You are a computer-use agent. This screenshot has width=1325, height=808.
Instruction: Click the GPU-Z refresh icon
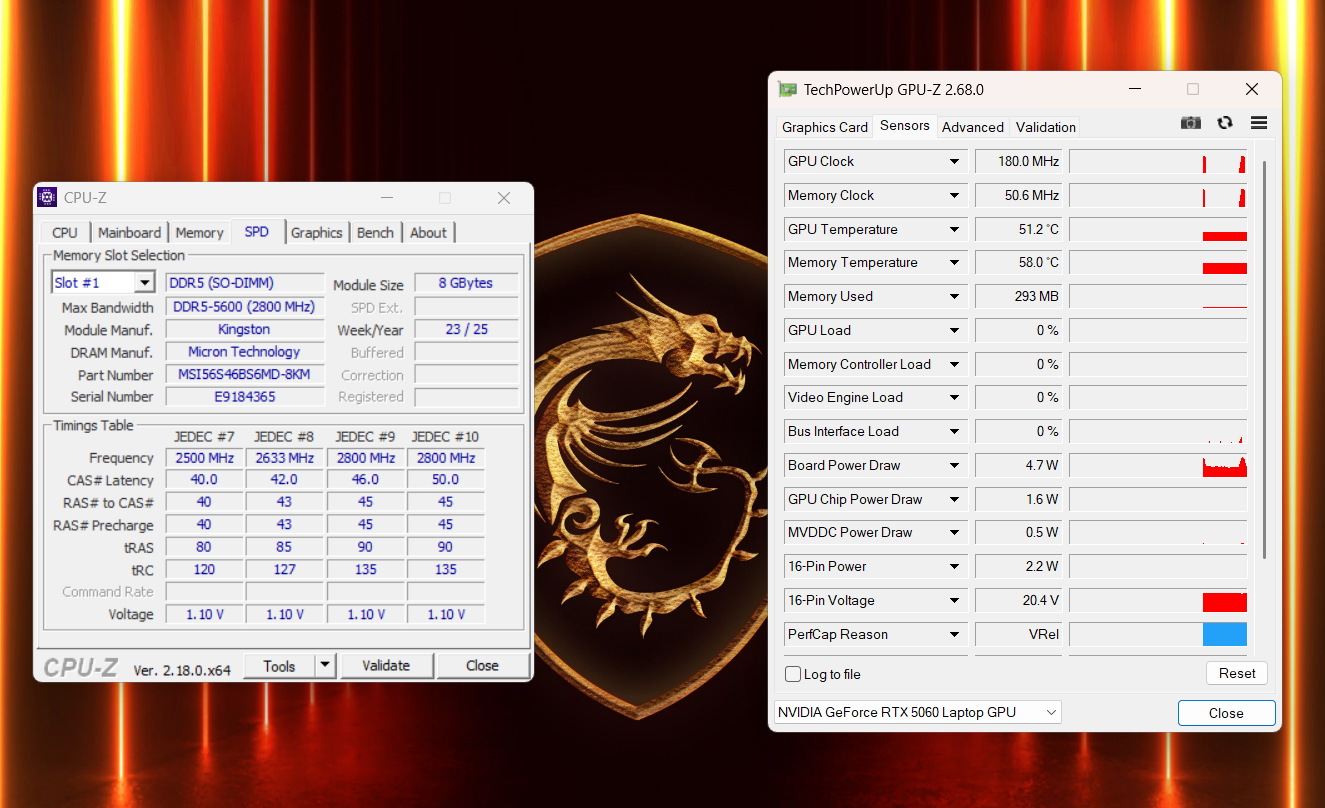1225,123
